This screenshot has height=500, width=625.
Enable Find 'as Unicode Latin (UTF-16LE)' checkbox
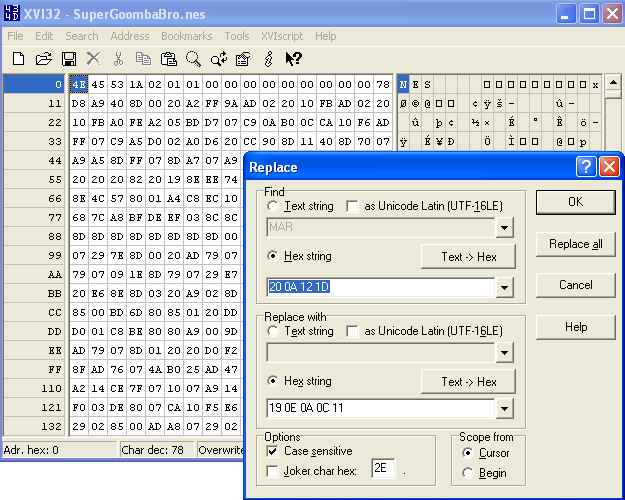pyautogui.click(x=352, y=206)
